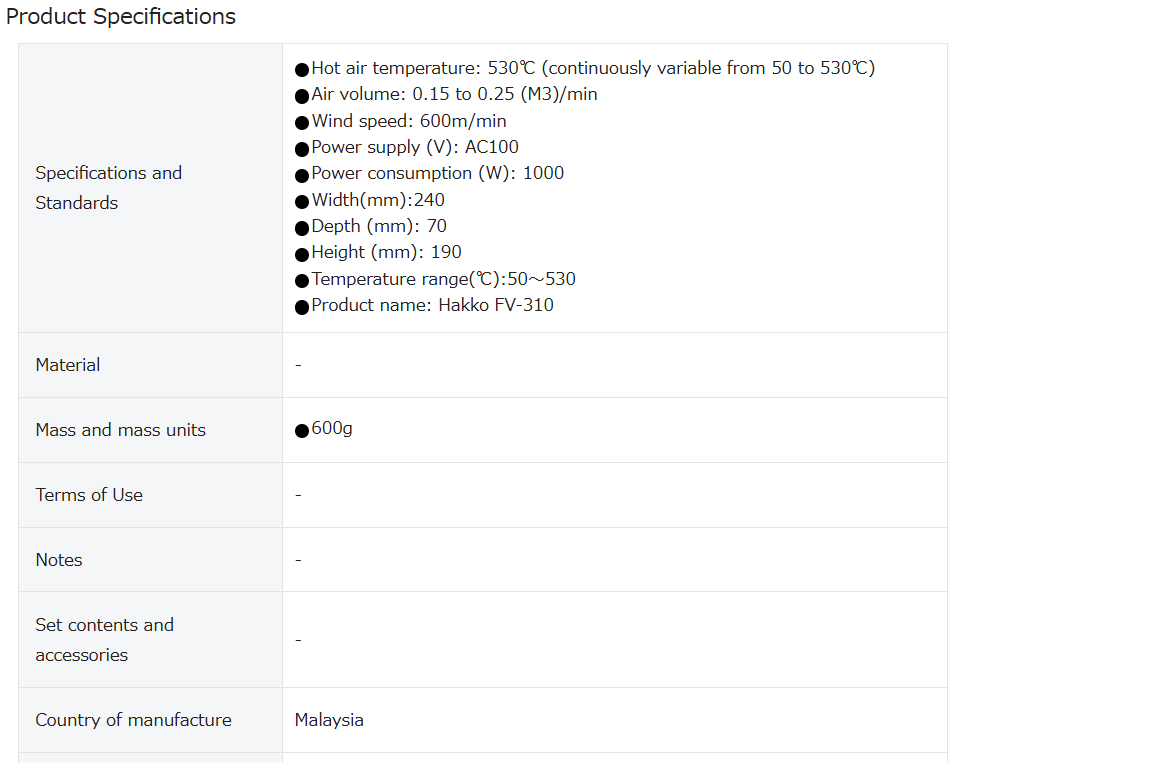This screenshot has width=1152, height=763.
Task: Click the Product Specifications heading
Action: tap(120, 16)
